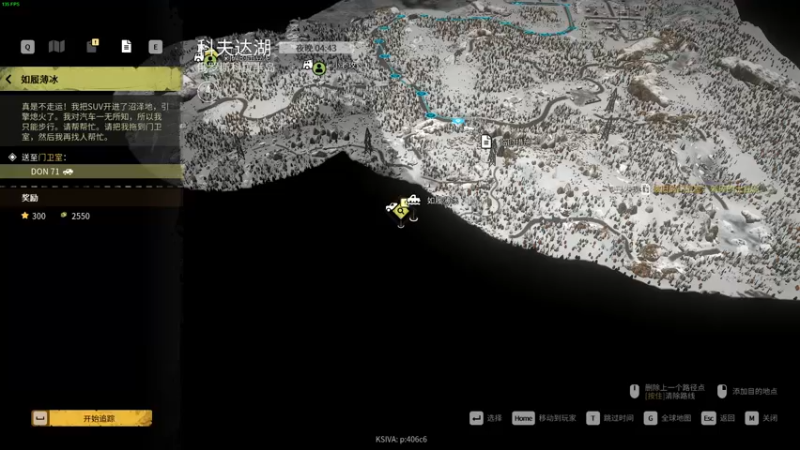Click the money reward coin icon

click(64, 215)
